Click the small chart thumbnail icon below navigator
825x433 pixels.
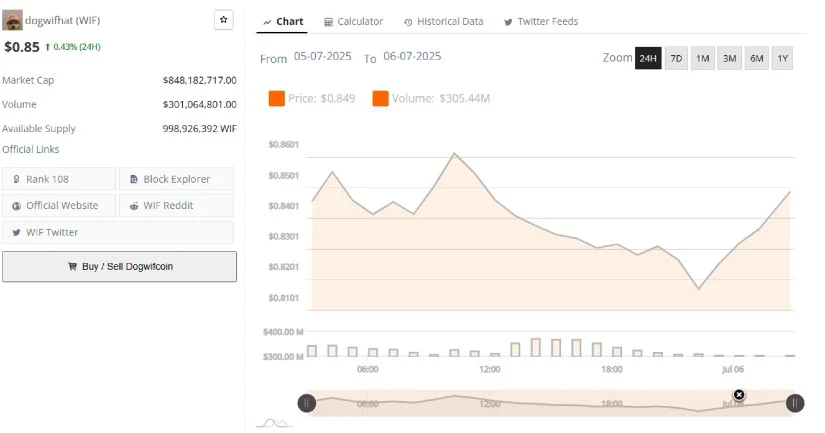274,422
